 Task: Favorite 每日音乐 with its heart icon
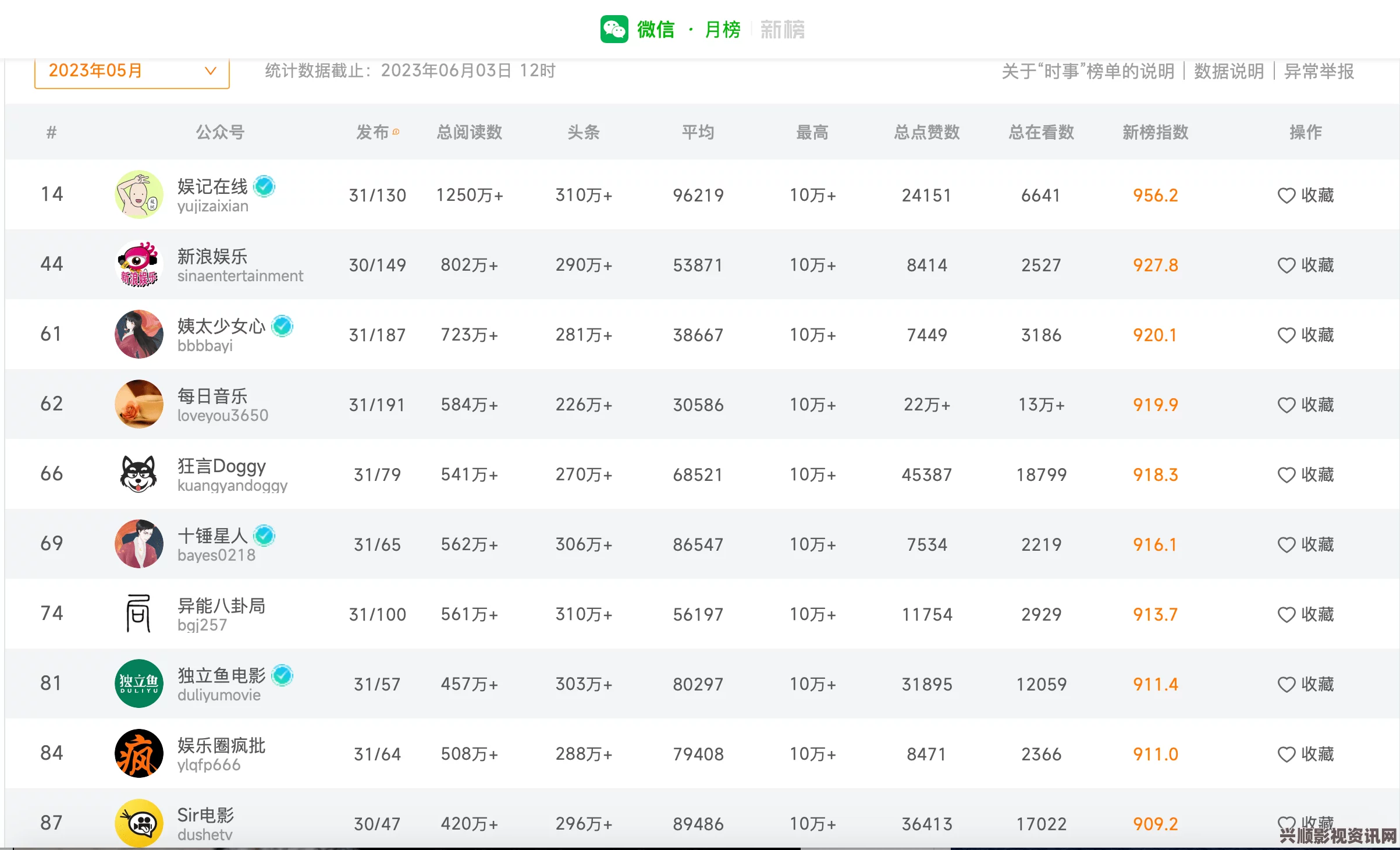(1286, 405)
